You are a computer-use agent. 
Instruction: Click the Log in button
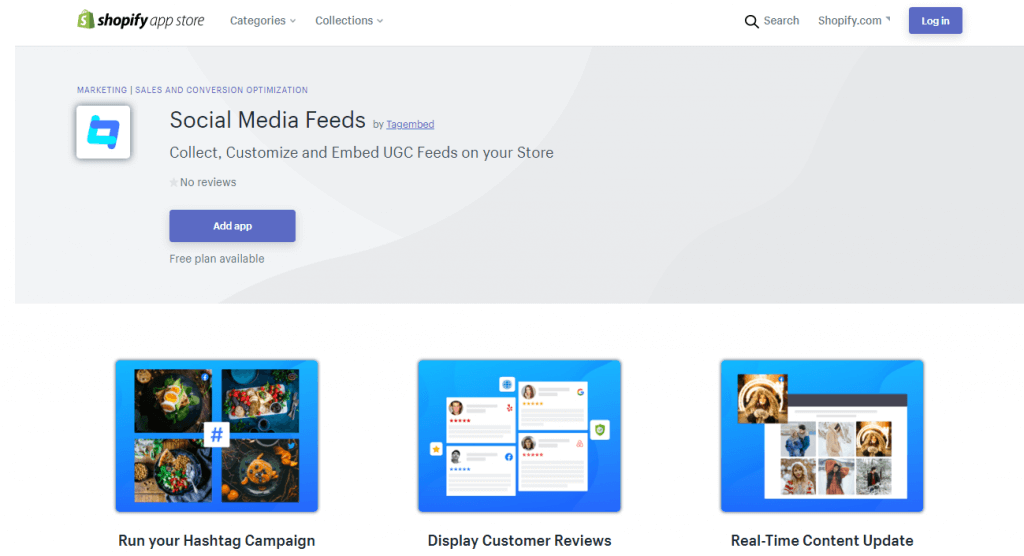935,21
